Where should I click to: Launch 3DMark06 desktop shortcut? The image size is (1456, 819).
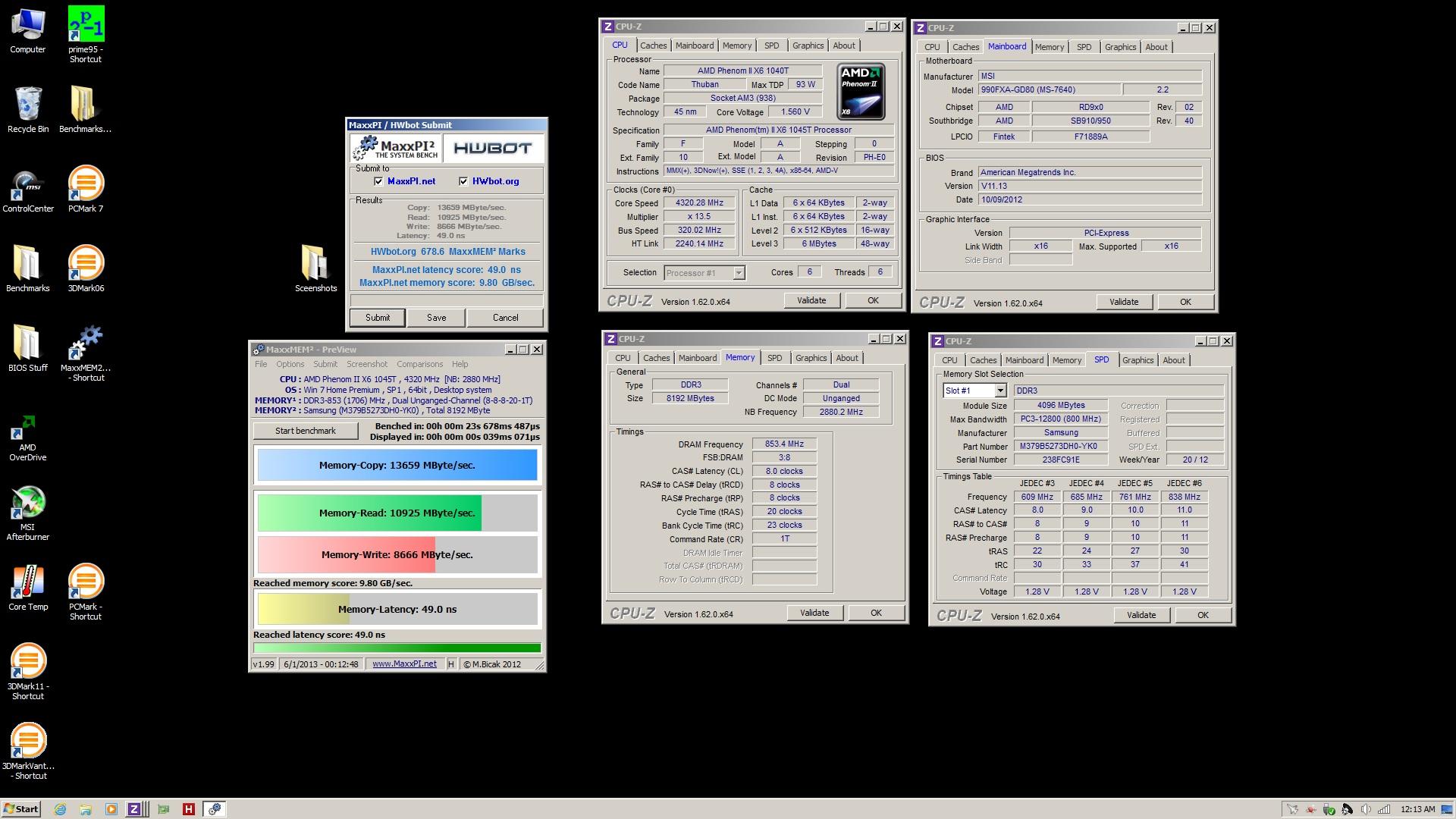point(86,269)
